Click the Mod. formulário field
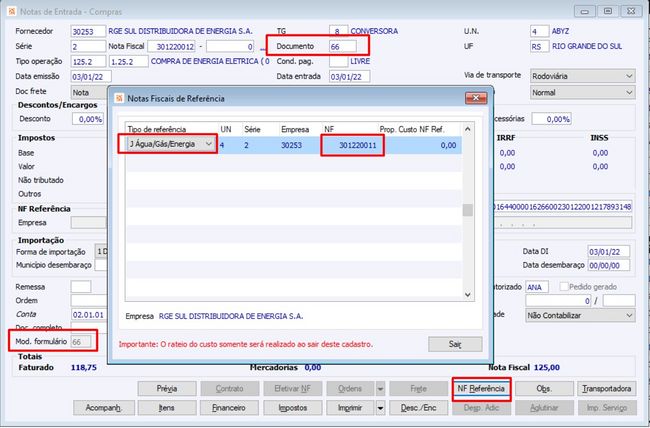The image size is (650, 428). click(x=81, y=342)
